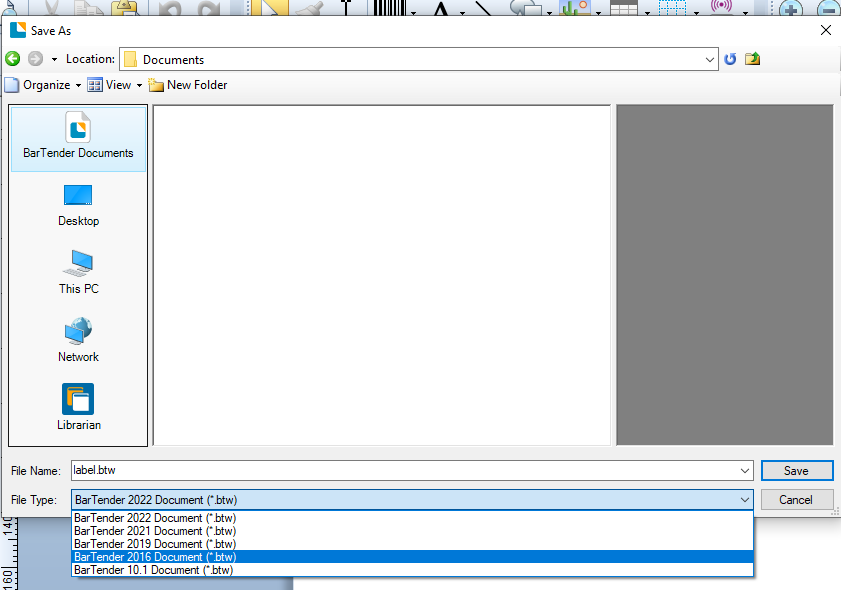841x590 pixels.
Task: Open the View menu
Action: [x=115, y=85]
